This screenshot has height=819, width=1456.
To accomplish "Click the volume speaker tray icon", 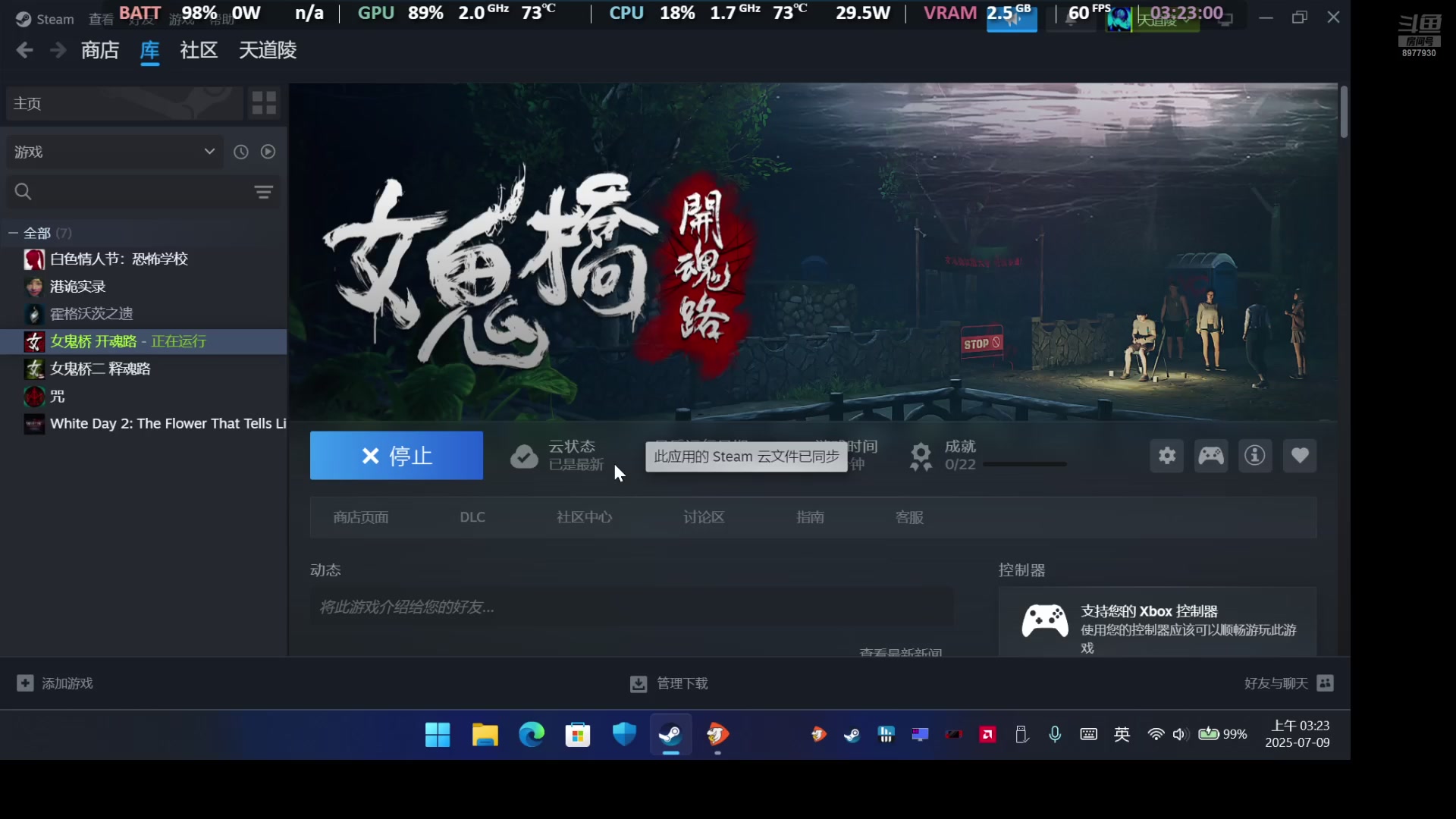I will tap(1179, 734).
